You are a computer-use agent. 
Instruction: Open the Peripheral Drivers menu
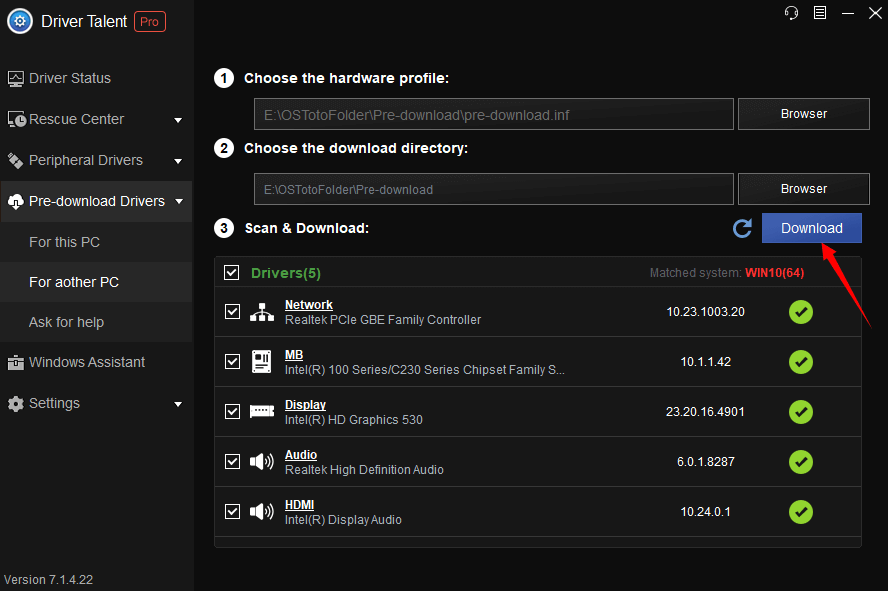[96, 161]
